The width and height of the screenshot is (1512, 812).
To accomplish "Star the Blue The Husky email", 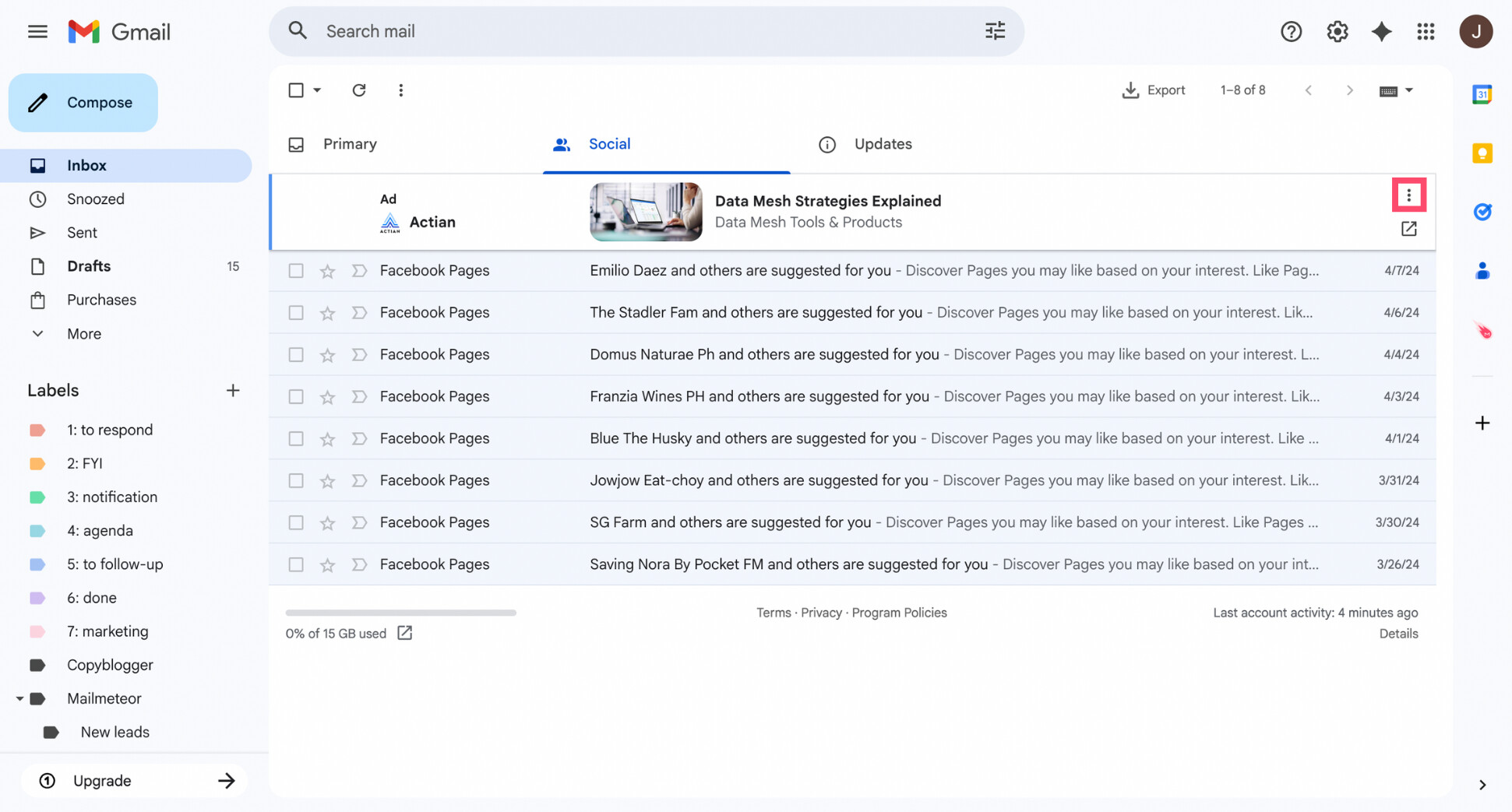I will (327, 438).
